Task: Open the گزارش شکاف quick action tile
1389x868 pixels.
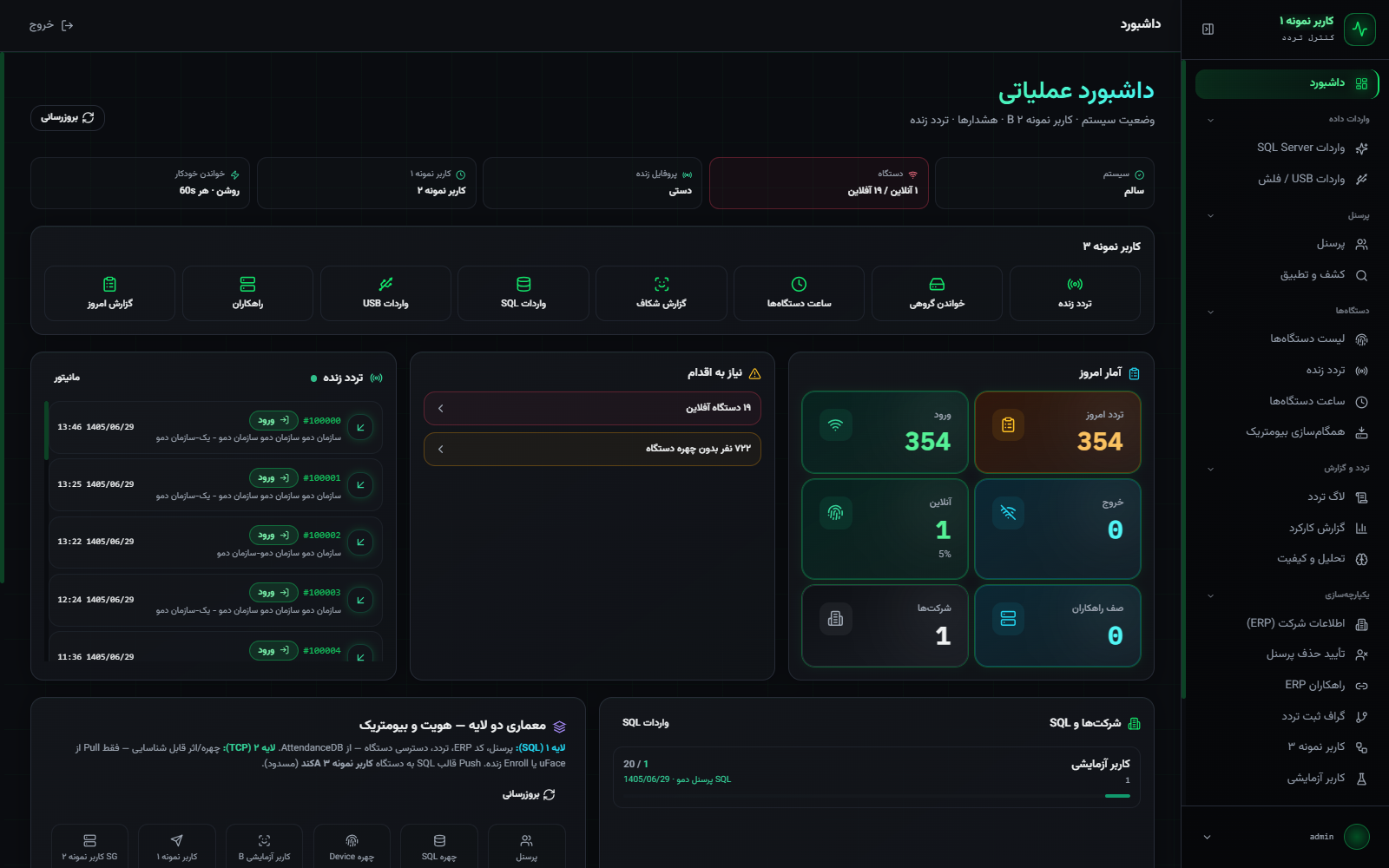Action: 662,293
